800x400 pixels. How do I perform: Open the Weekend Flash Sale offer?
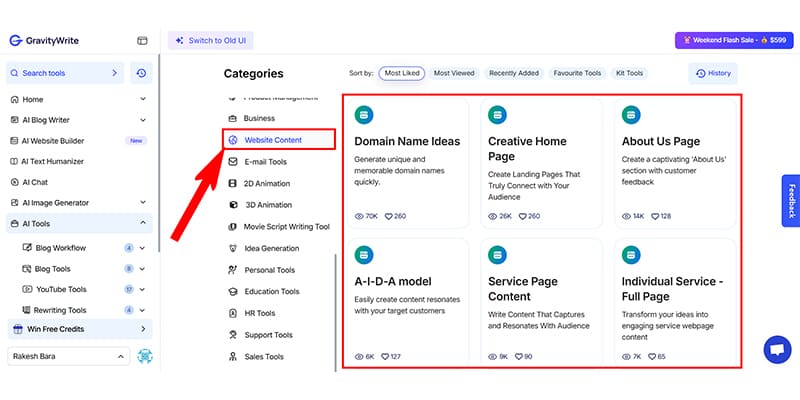pos(734,40)
